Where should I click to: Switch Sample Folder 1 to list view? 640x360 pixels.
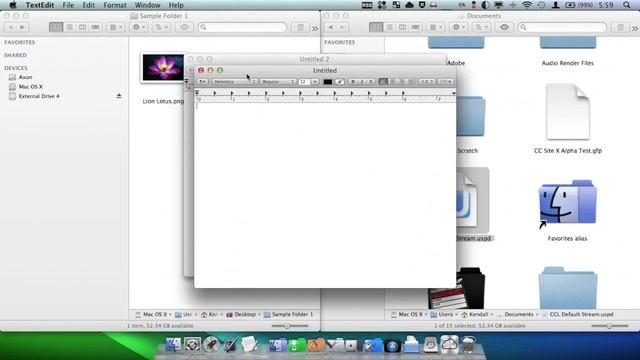click(69, 27)
